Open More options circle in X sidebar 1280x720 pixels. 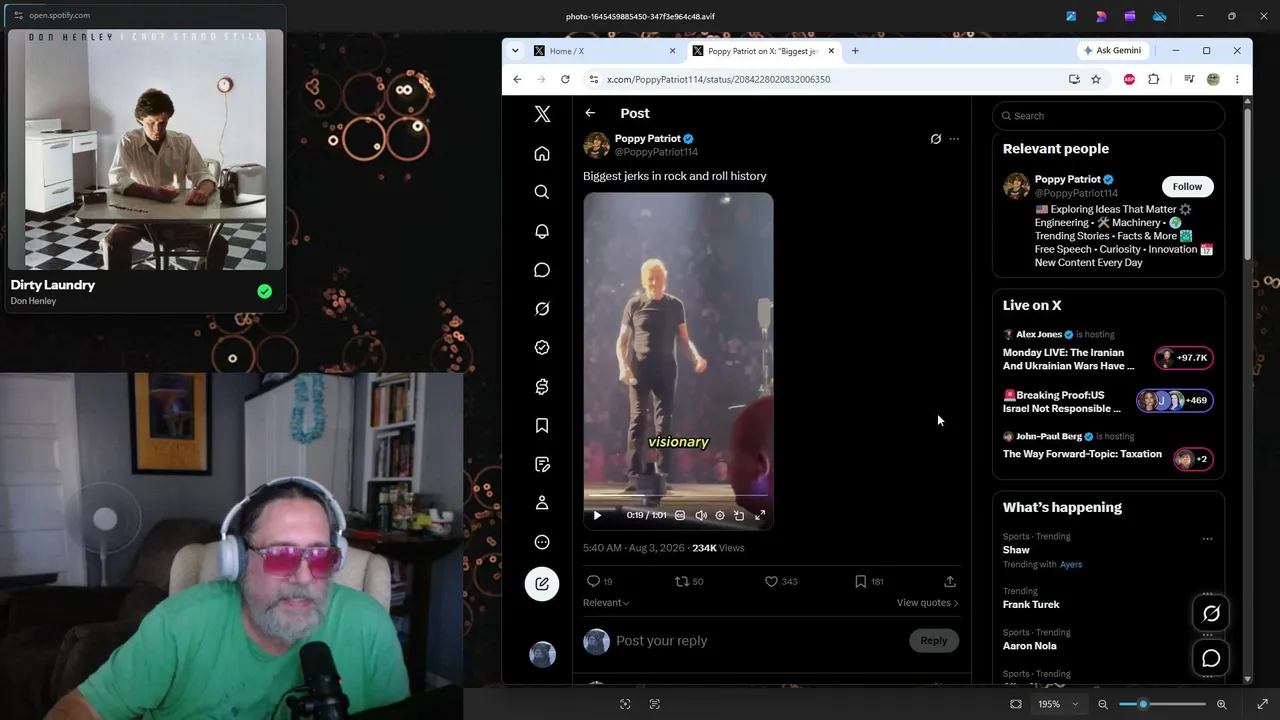click(542, 542)
